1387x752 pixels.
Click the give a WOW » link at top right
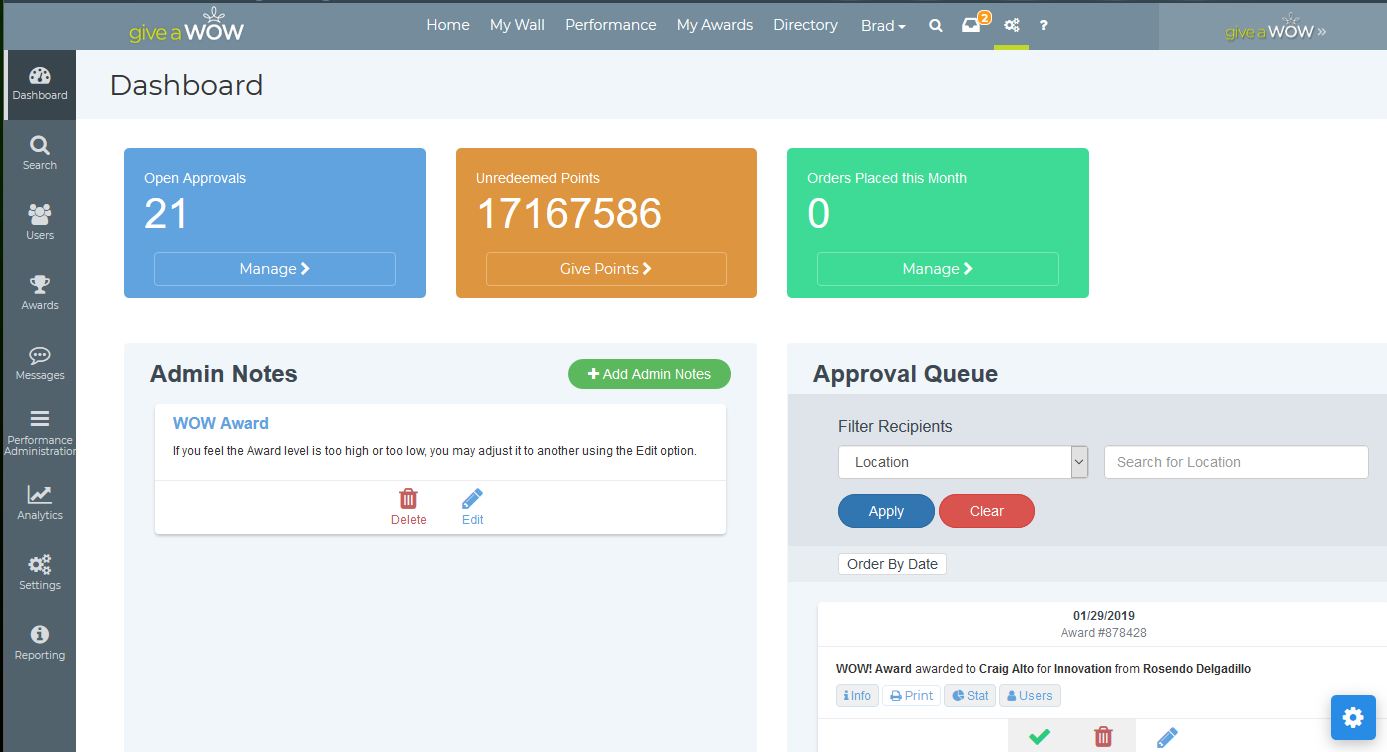(1275, 28)
